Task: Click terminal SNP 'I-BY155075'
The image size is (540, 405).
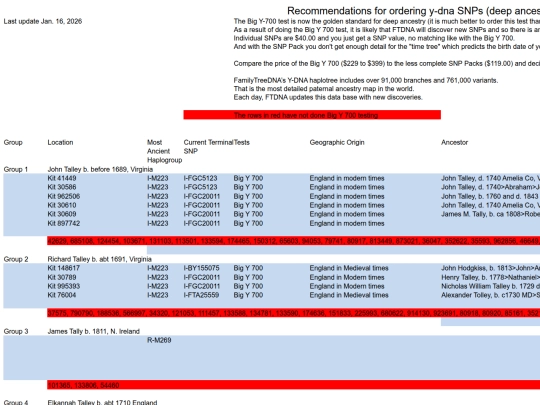Action: point(202,268)
